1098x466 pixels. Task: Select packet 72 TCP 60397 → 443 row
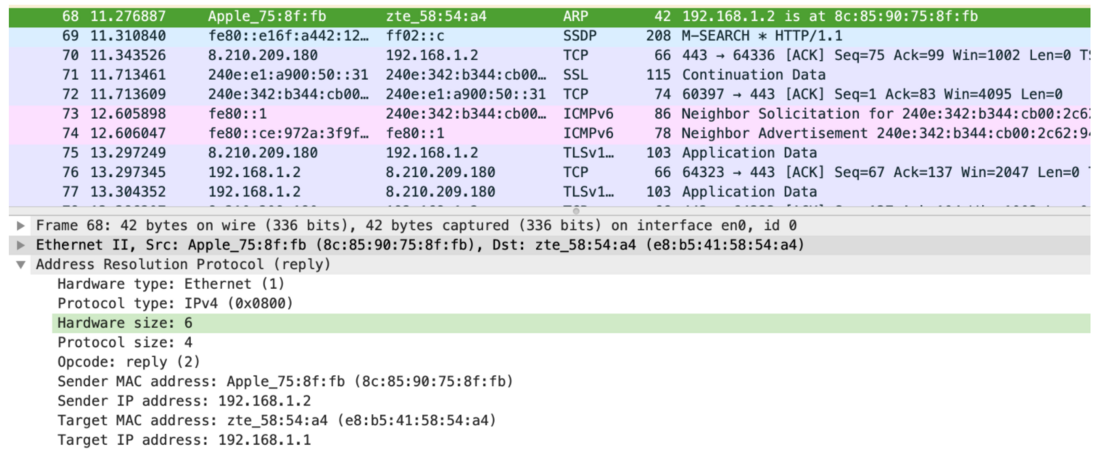pyautogui.click(x=549, y=94)
